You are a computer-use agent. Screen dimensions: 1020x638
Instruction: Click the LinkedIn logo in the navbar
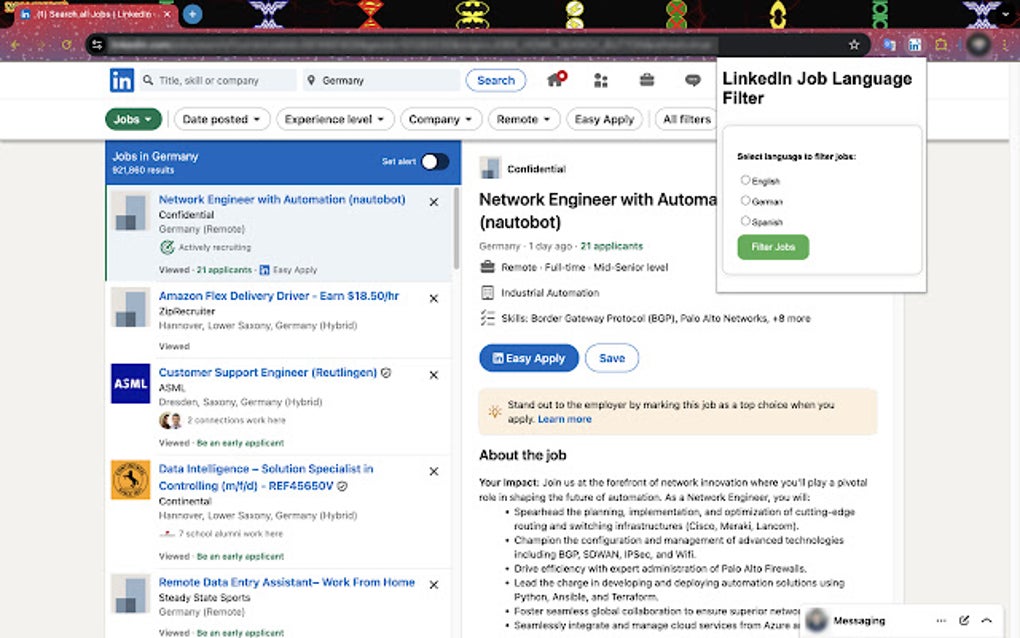[121, 79]
